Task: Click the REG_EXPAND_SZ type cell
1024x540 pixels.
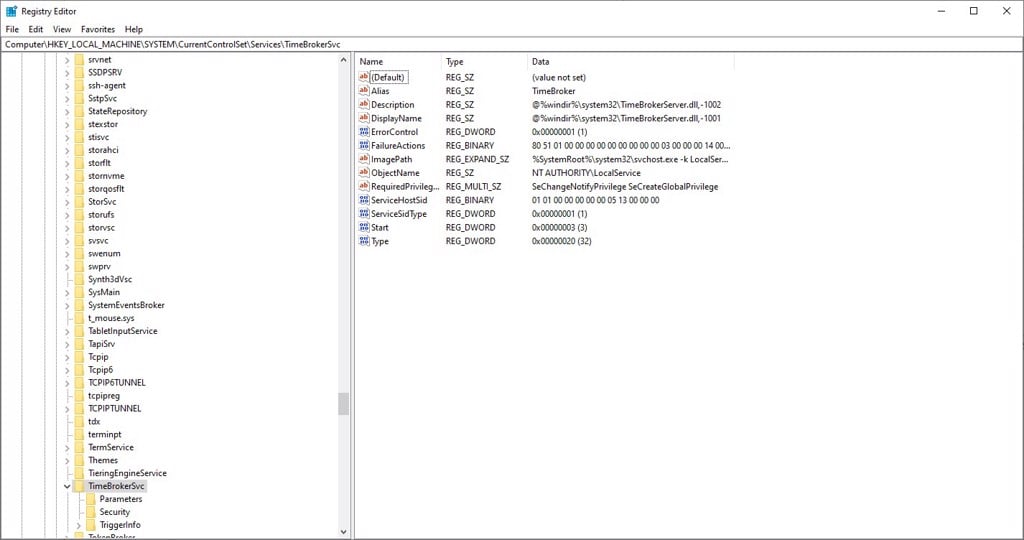Action: [x=477, y=159]
